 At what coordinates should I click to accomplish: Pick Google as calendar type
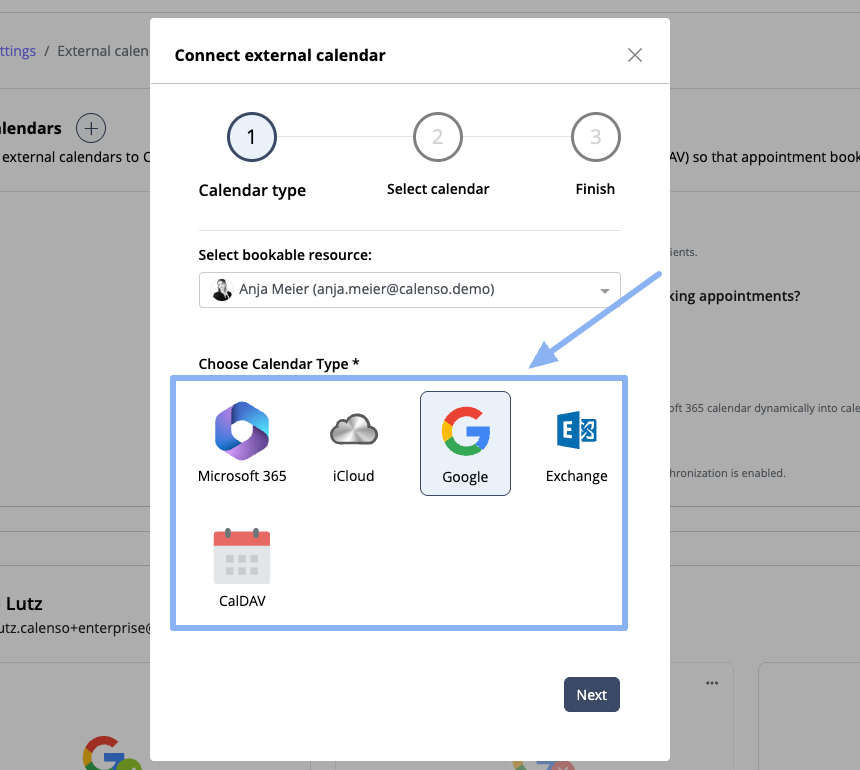tap(465, 443)
